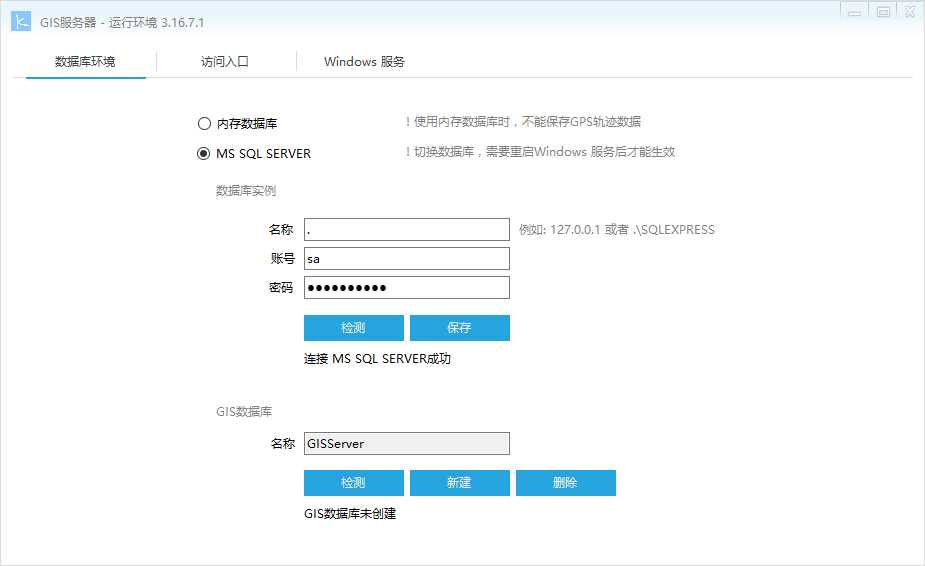The height and width of the screenshot is (566, 925).
Task: Click the 账号 field containing sa
Action: coord(406,259)
